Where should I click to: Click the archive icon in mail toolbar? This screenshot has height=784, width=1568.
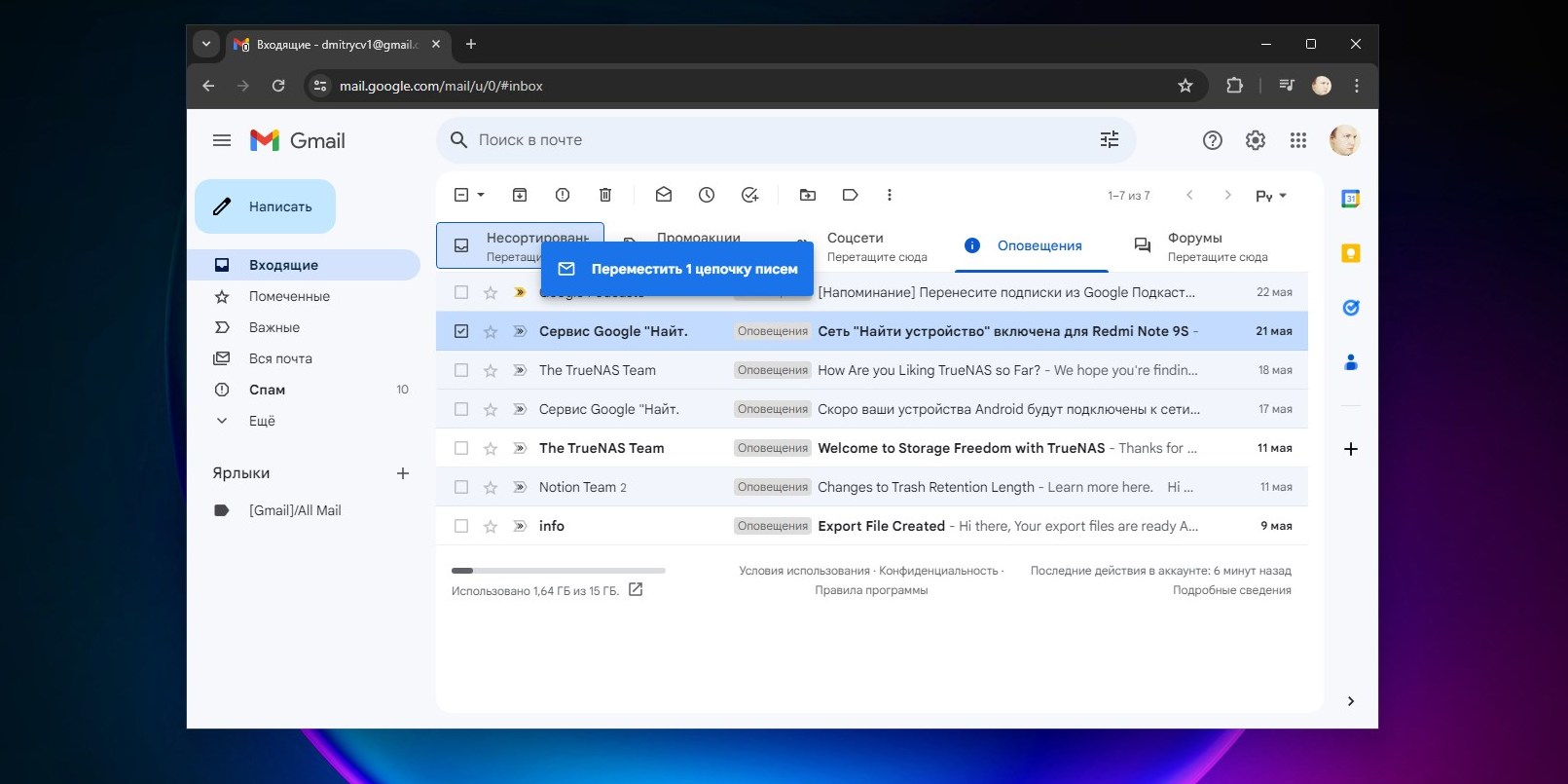click(520, 195)
